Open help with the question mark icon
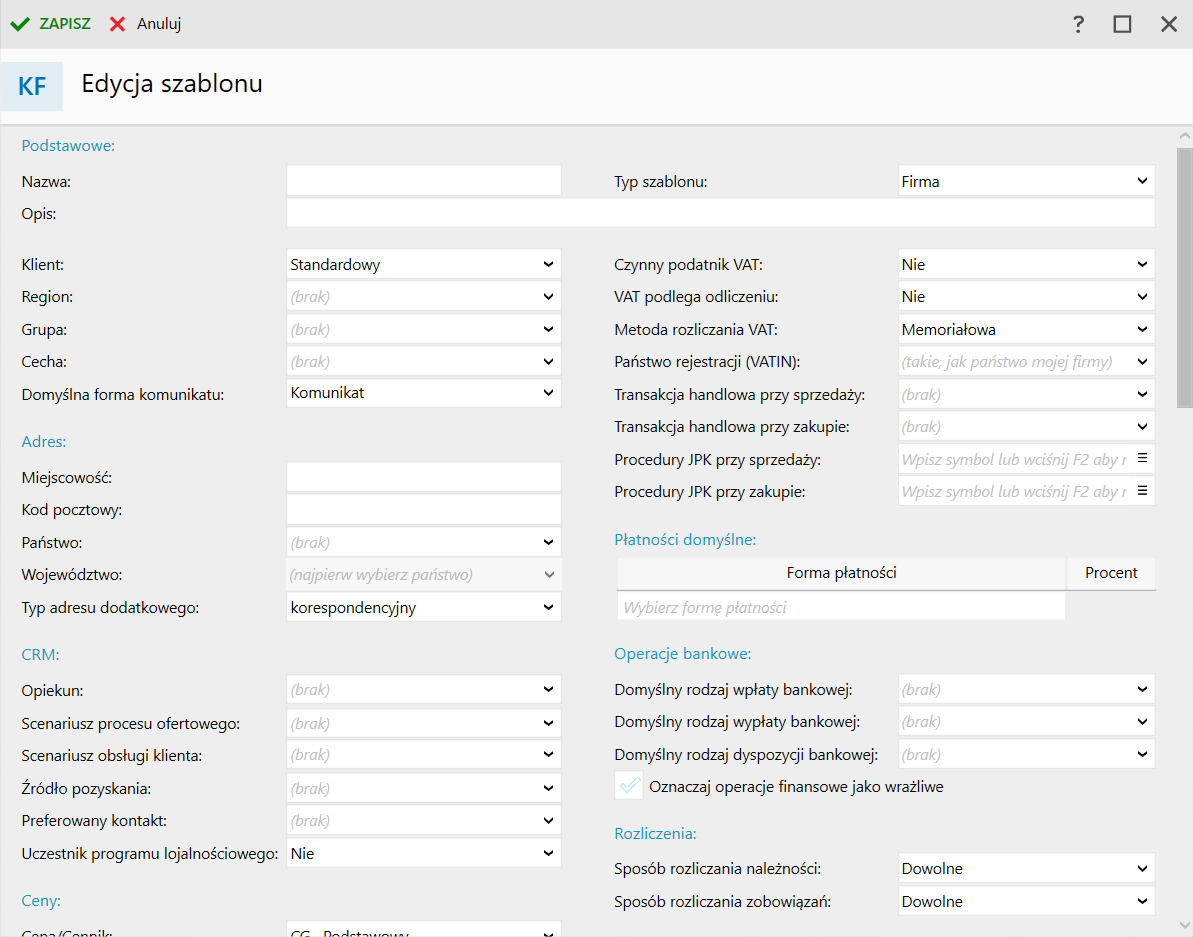The height and width of the screenshot is (937, 1193). pyautogui.click(x=1078, y=24)
